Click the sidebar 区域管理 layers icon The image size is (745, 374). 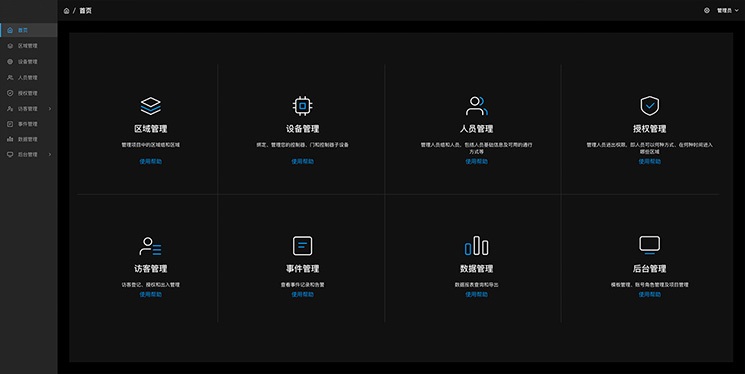pyautogui.click(x=10, y=46)
